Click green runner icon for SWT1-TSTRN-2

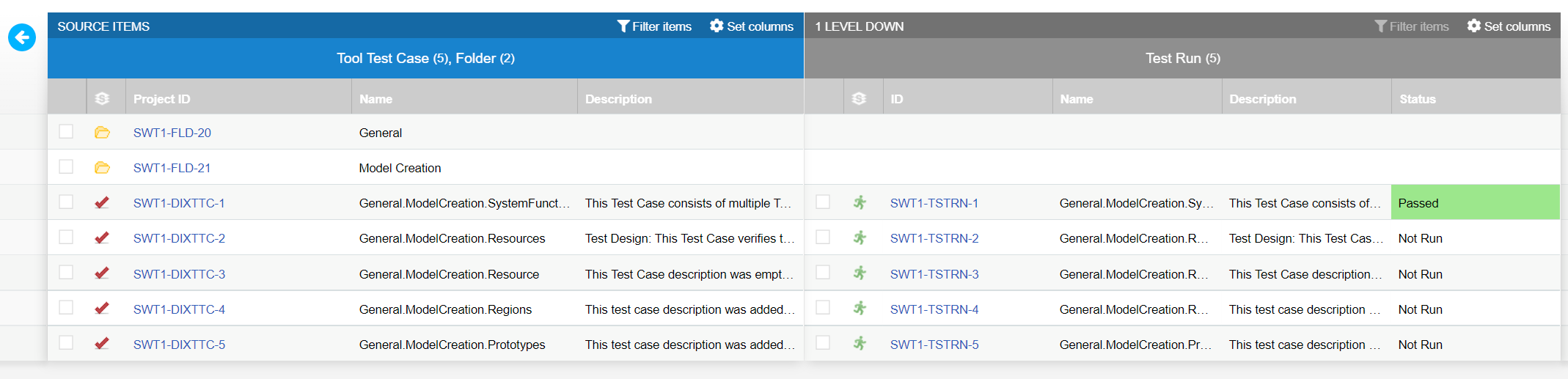(x=860, y=238)
